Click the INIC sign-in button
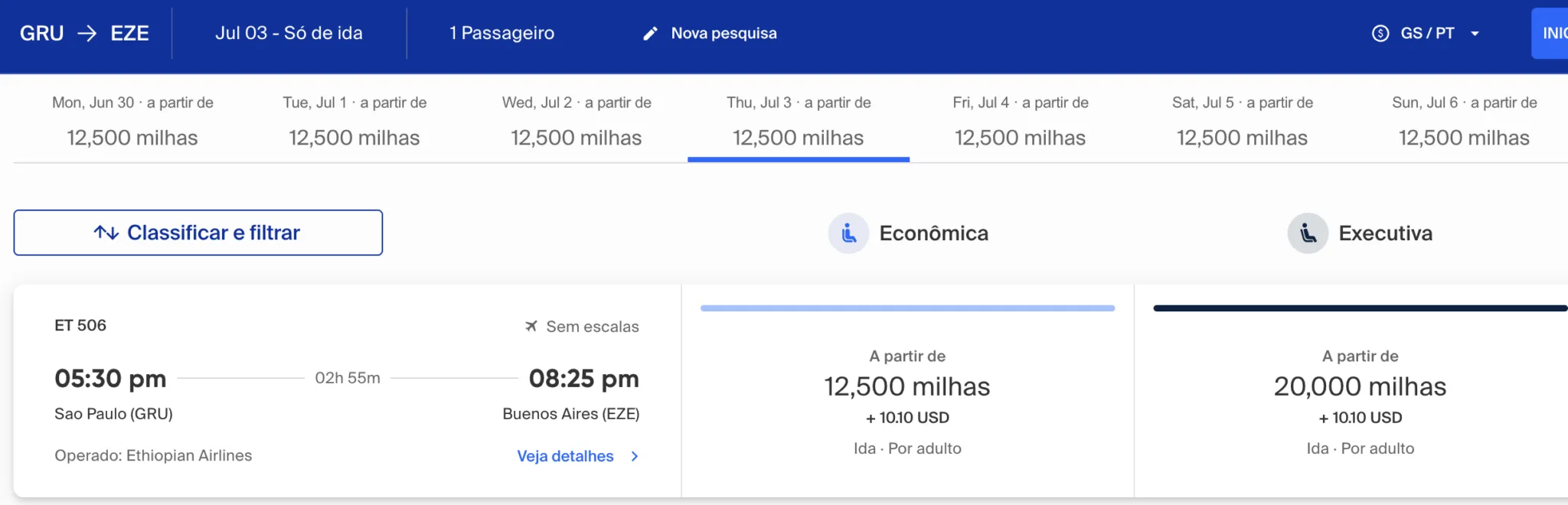The height and width of the screenshot is (505, 1568). click(x=1555, y=33)
